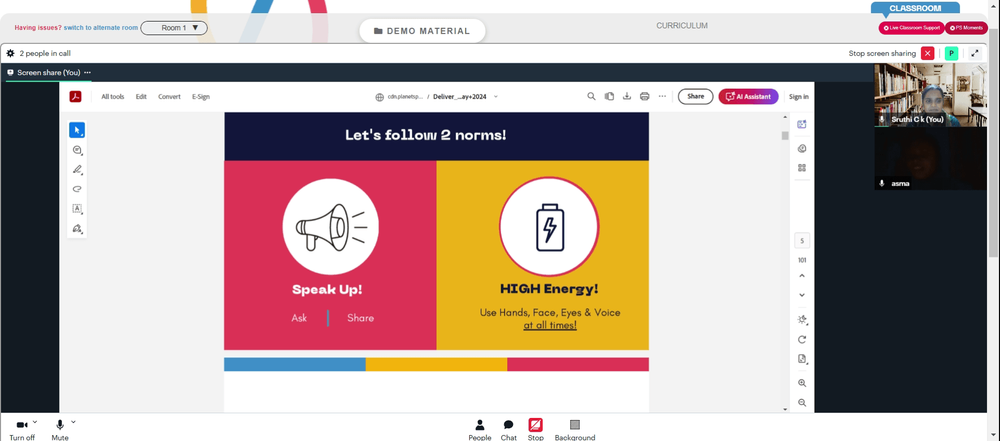Screen dimensions: 1000x441
Task: Click Sign in
Action: pyautogui.click(x=798, y=97)
